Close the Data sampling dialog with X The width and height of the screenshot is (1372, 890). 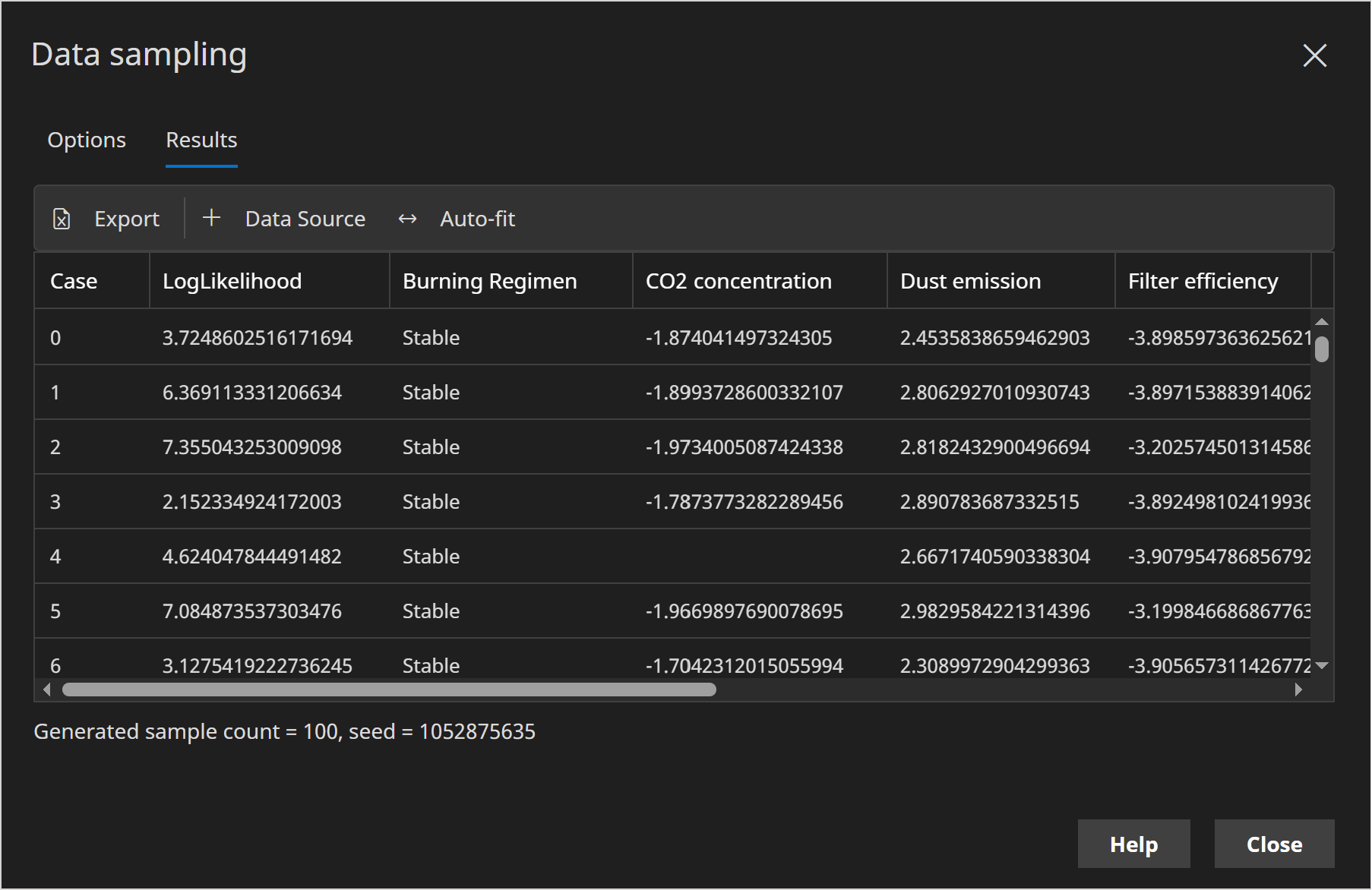click(1314, 55)
